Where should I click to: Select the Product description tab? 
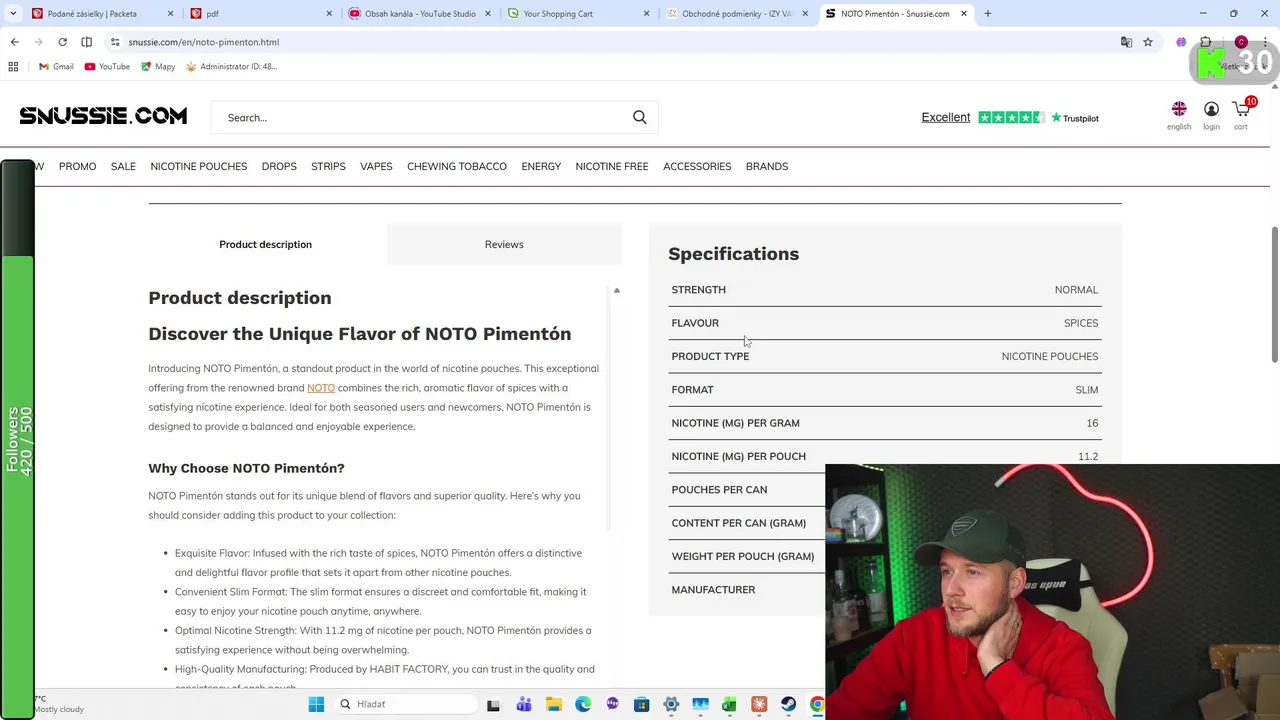coord(265,244)
